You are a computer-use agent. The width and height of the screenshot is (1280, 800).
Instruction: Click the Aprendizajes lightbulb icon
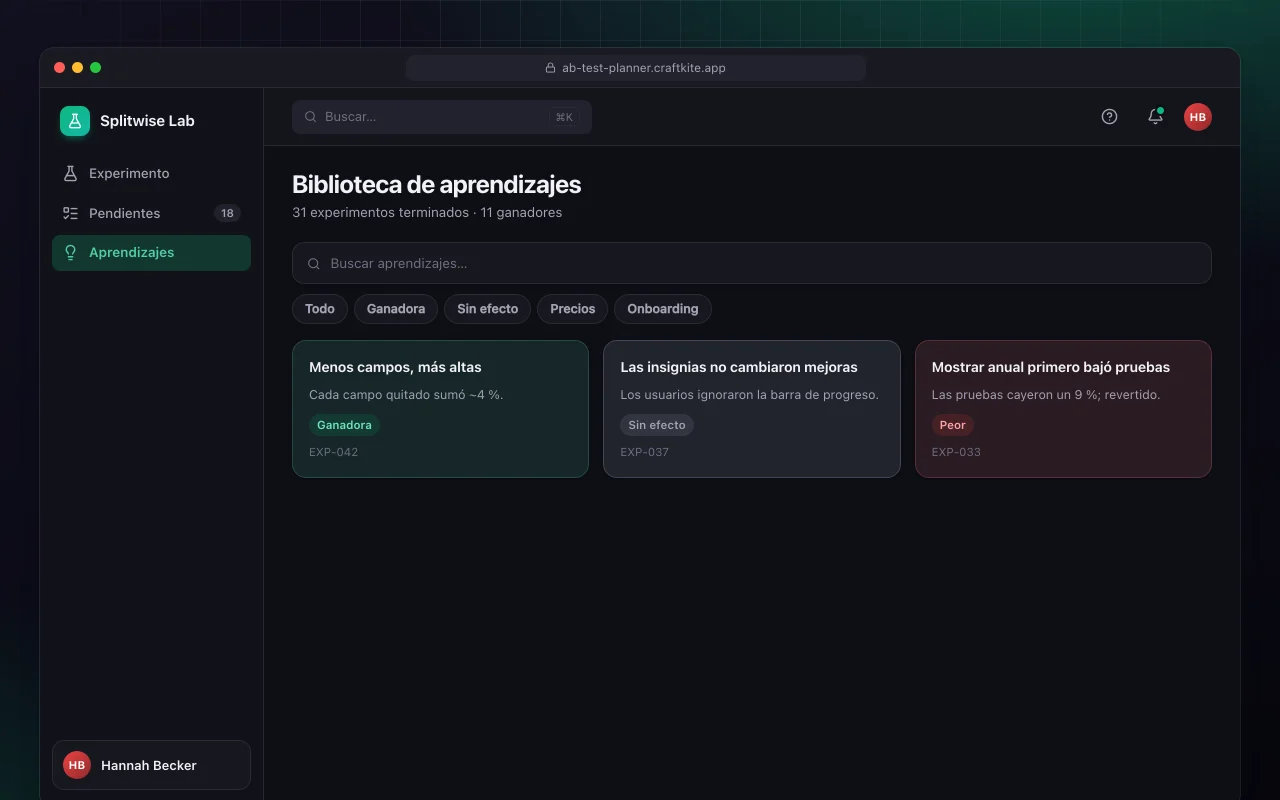pos(70,252)
